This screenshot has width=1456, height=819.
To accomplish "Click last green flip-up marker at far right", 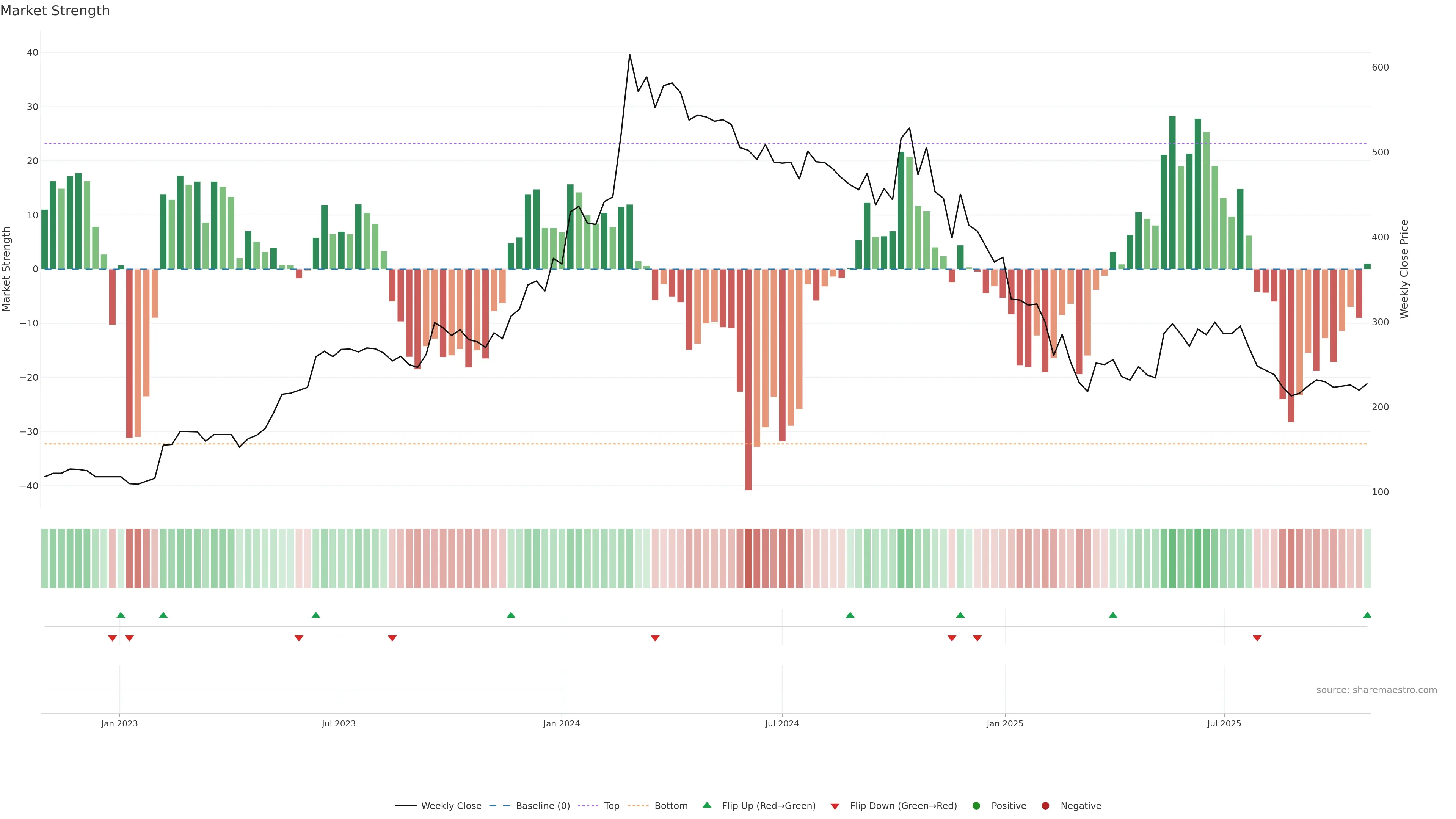I will pos(1367,615).
